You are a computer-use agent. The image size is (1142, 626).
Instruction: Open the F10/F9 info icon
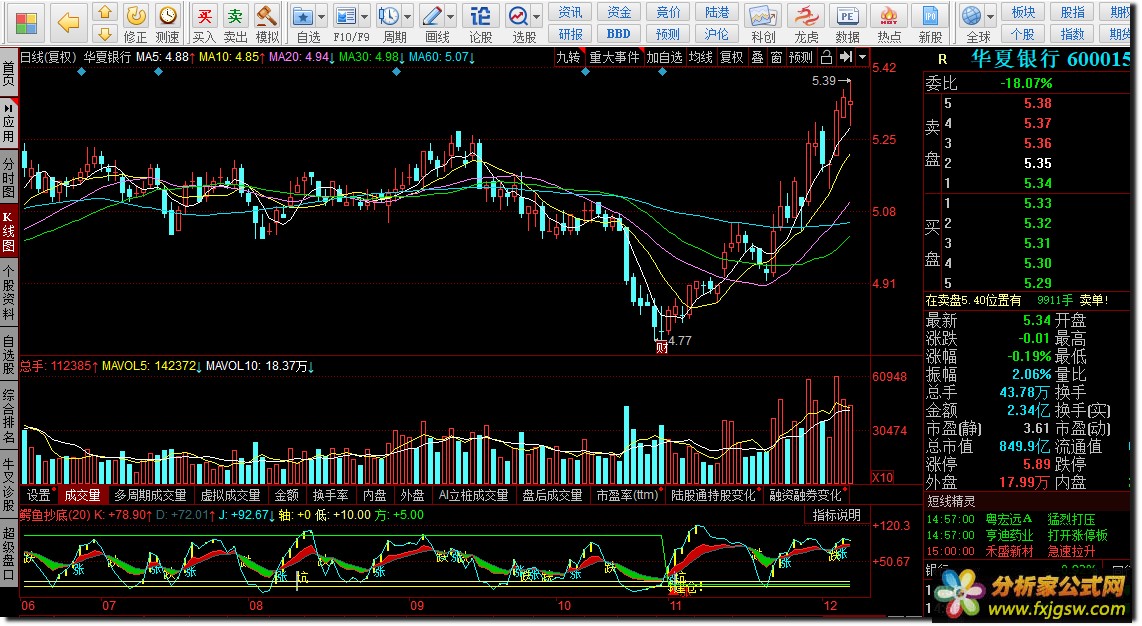346,15
